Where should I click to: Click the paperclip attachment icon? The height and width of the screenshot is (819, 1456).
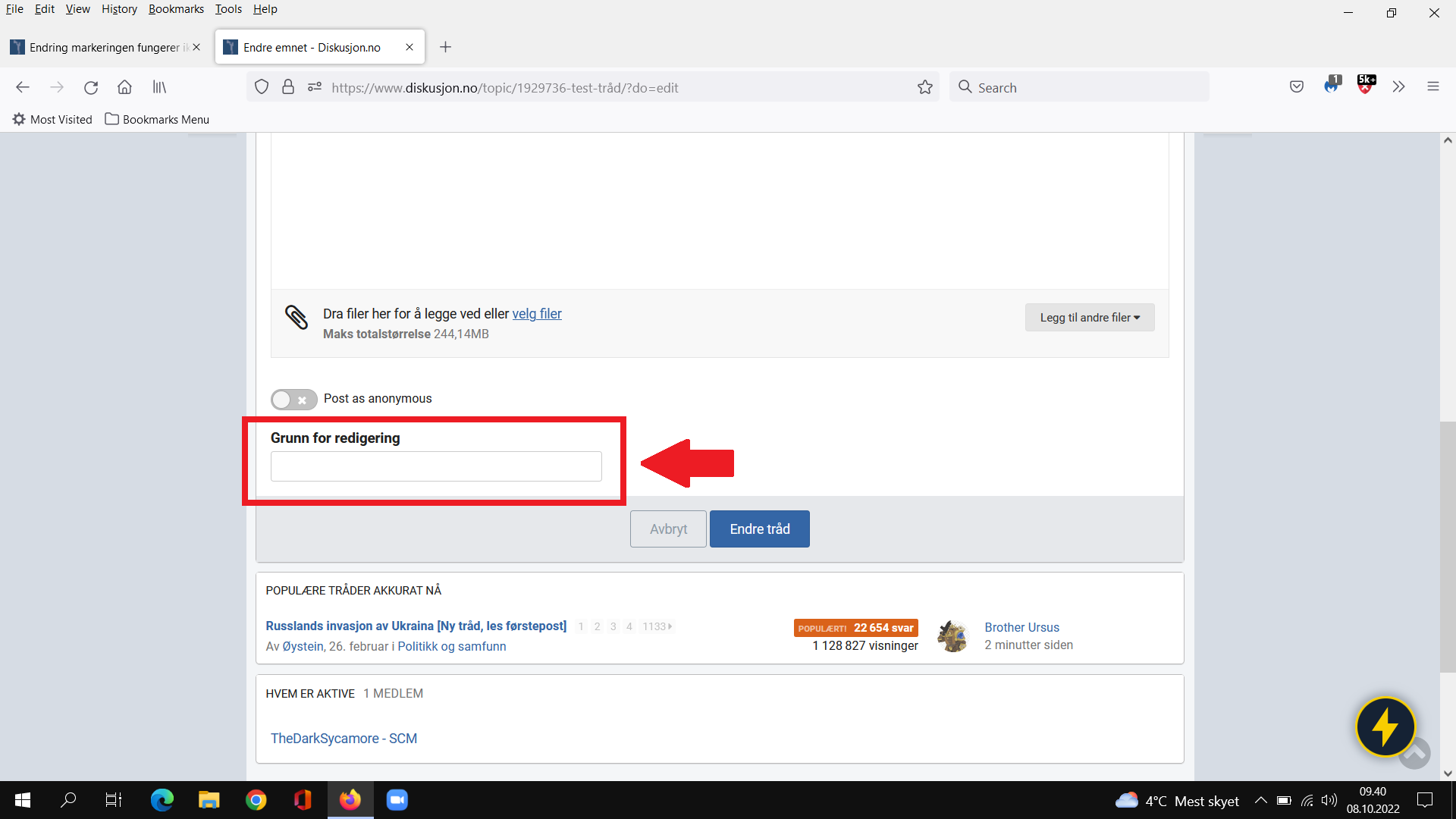(x=297, y=317)
